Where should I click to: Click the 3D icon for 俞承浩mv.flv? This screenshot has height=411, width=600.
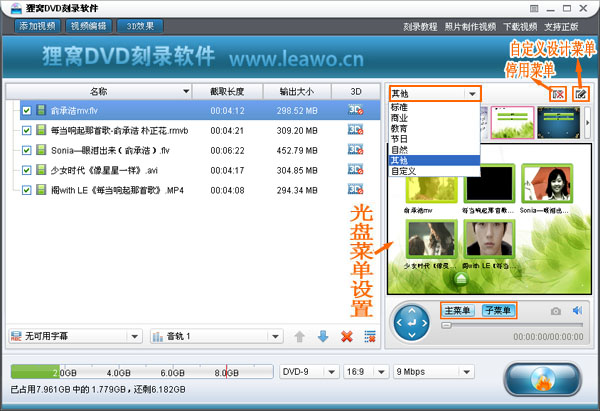tap(355, 110)
